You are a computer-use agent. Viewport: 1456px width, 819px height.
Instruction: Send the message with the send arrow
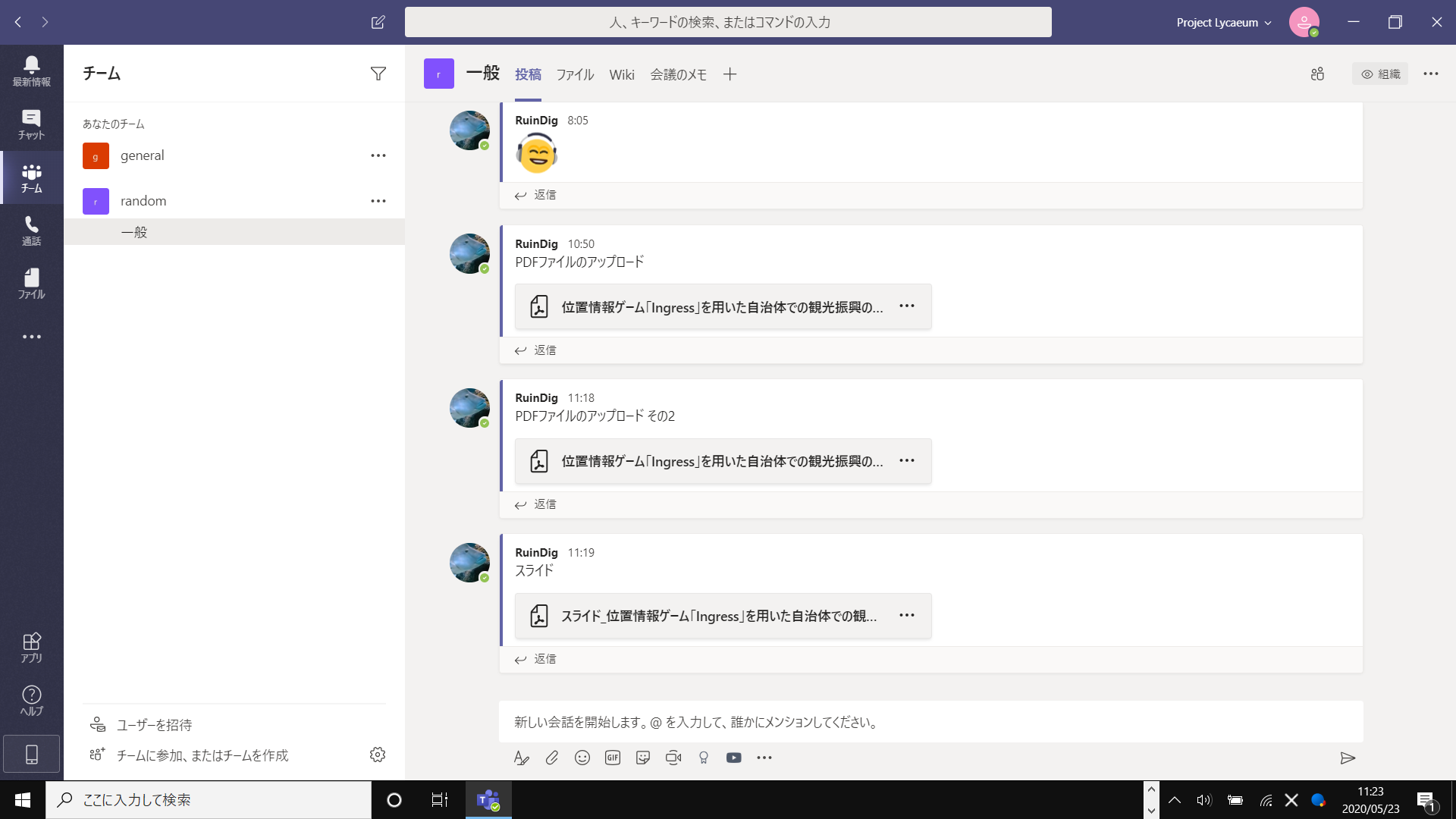pos(1349,758)
